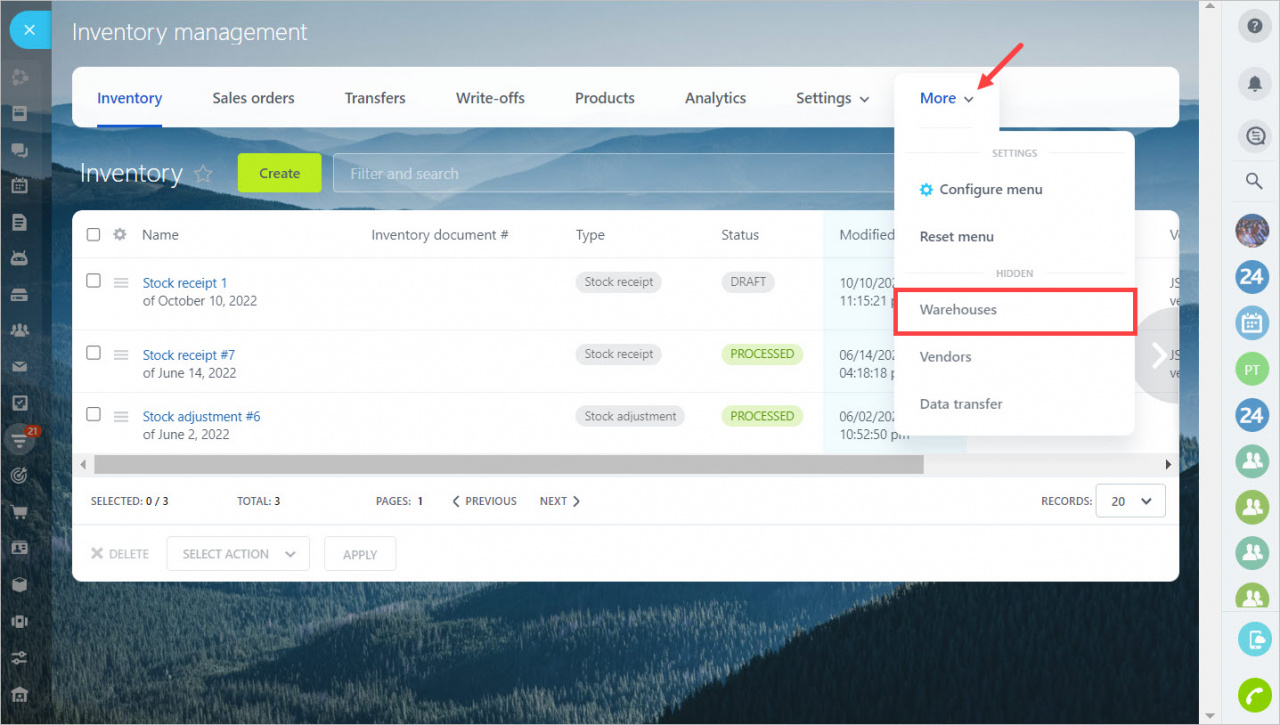
Task: Expand the Settings dropdown tab
Action: point(832,98)
